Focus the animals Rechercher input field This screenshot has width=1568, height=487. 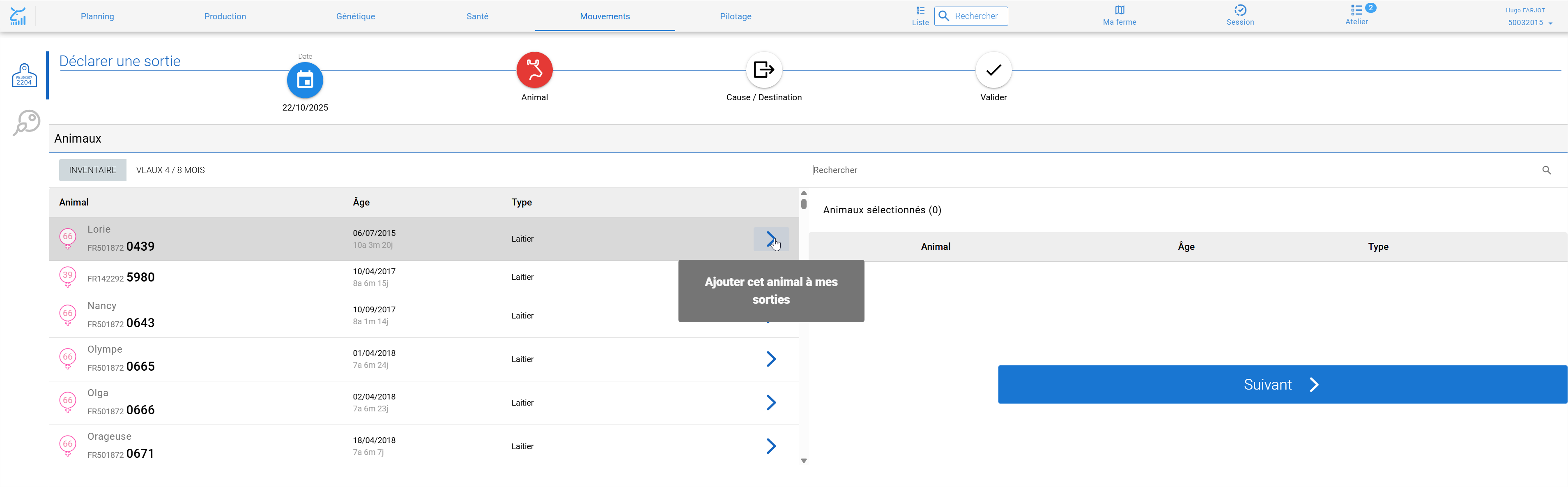click(x=1175, y=170)
